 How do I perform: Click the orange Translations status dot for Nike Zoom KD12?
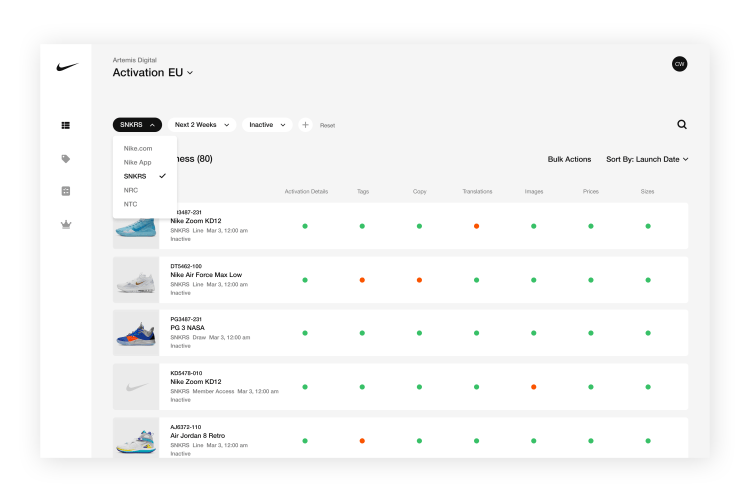[476, 226]
